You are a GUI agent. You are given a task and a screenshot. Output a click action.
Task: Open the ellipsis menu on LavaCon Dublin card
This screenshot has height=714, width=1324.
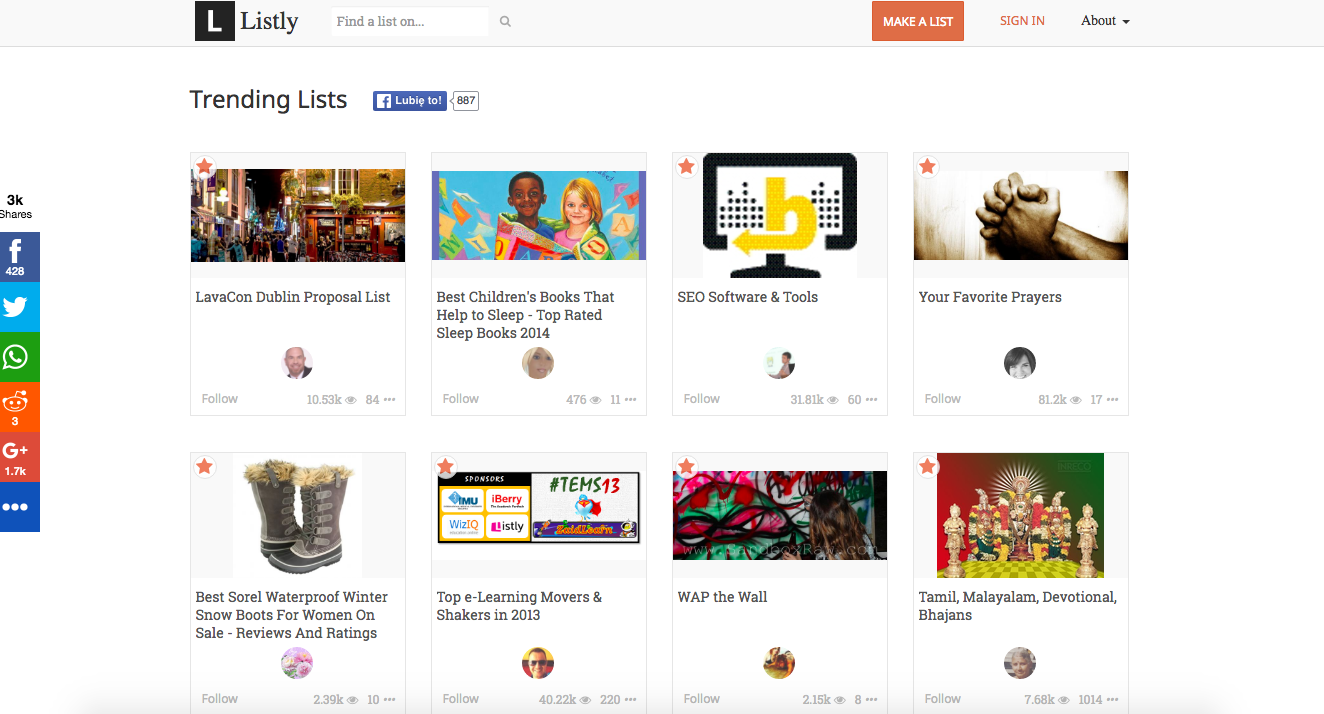click(390, 400)
